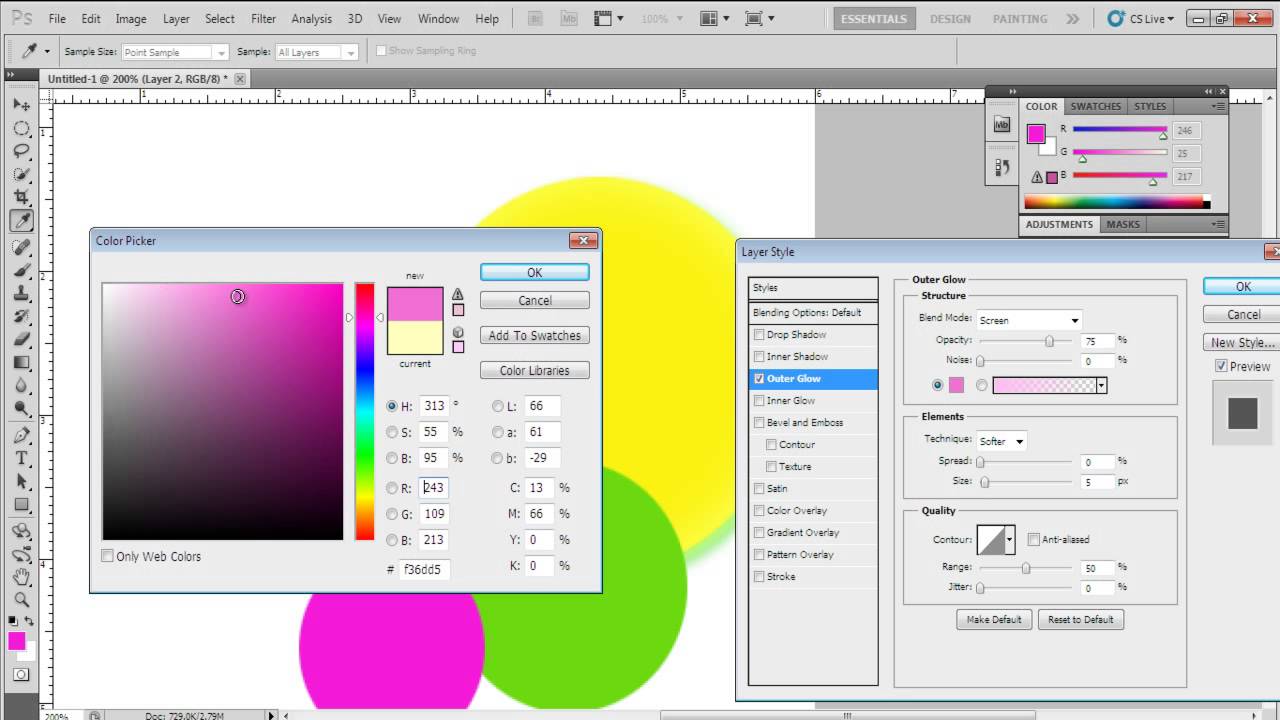
Task: Click out-of-gamut warning triangle in Color Picker
Action: (457, 294)
